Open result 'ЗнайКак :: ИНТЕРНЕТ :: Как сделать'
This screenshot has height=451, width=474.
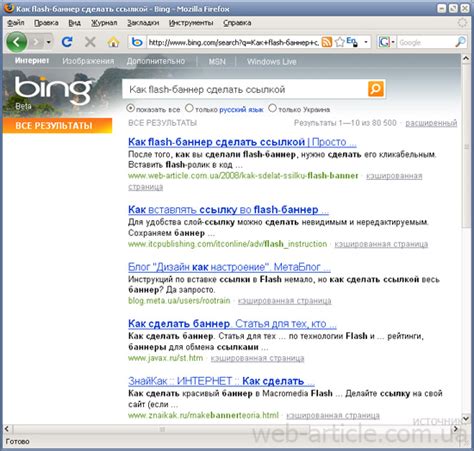[x=221, y=381]
